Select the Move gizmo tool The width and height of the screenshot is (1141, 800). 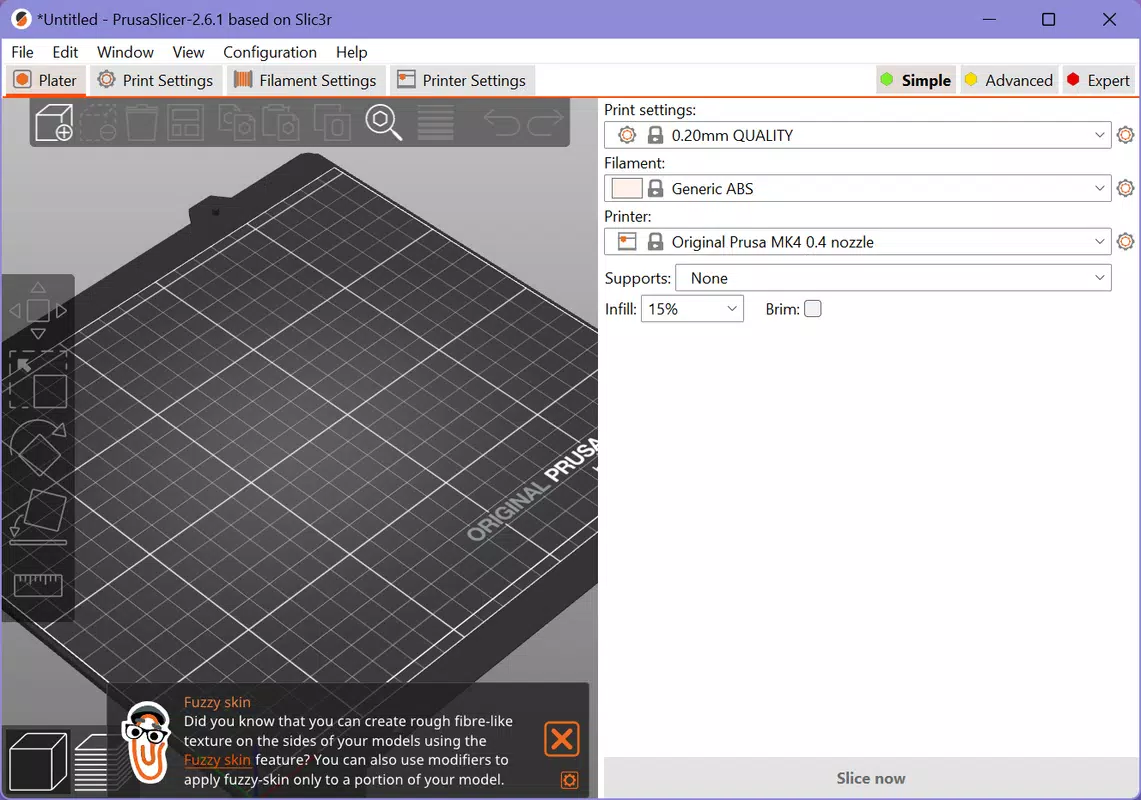point(38,311)
